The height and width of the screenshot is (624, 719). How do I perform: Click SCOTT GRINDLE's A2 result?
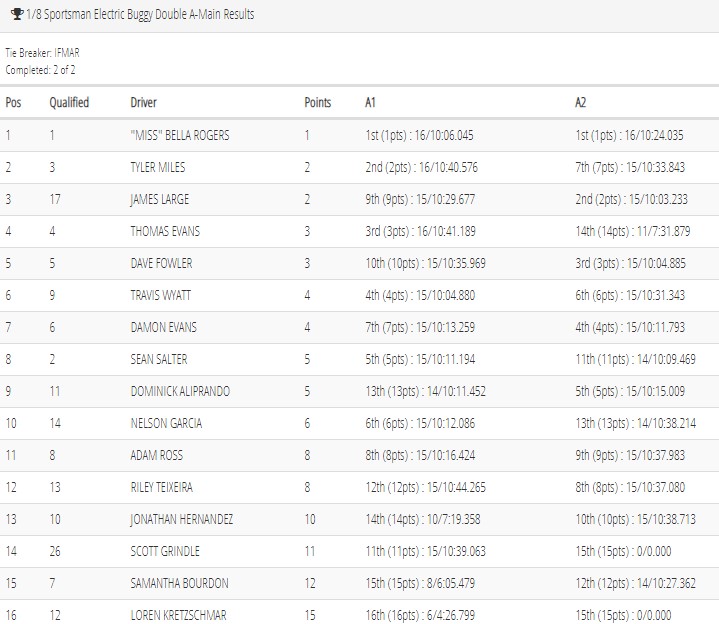coord(623,551)
